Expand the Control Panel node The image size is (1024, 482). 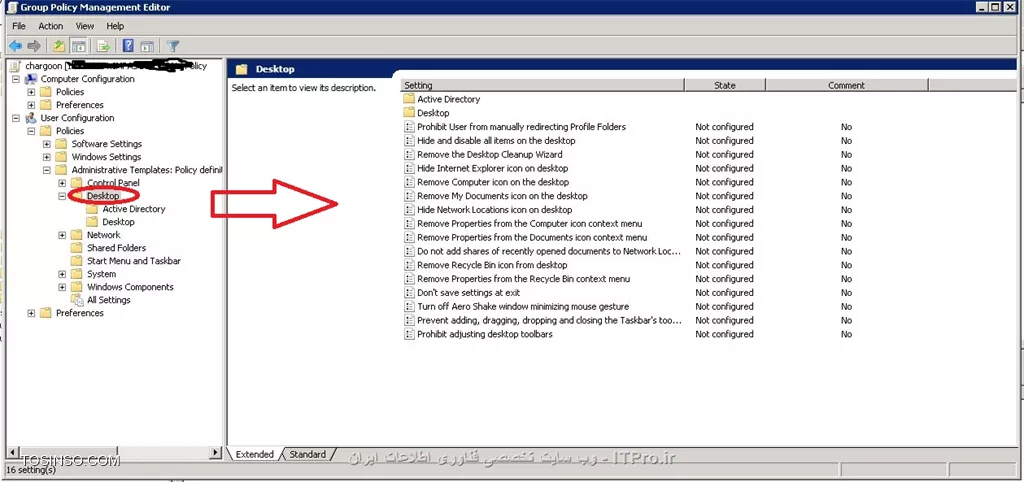pos(62,183)
